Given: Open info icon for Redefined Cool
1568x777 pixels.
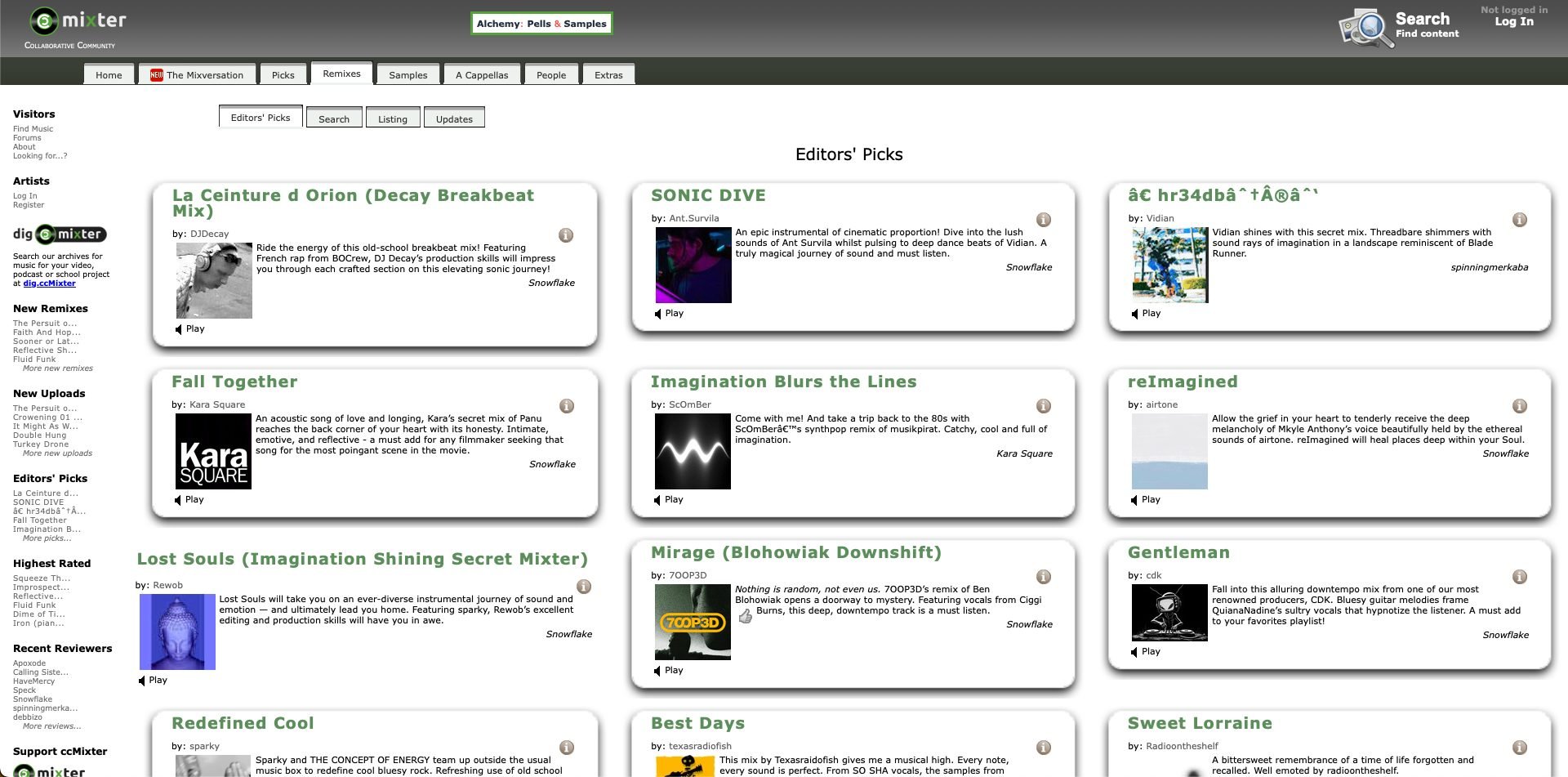Looking at the screenshot, I should [567, 748].
